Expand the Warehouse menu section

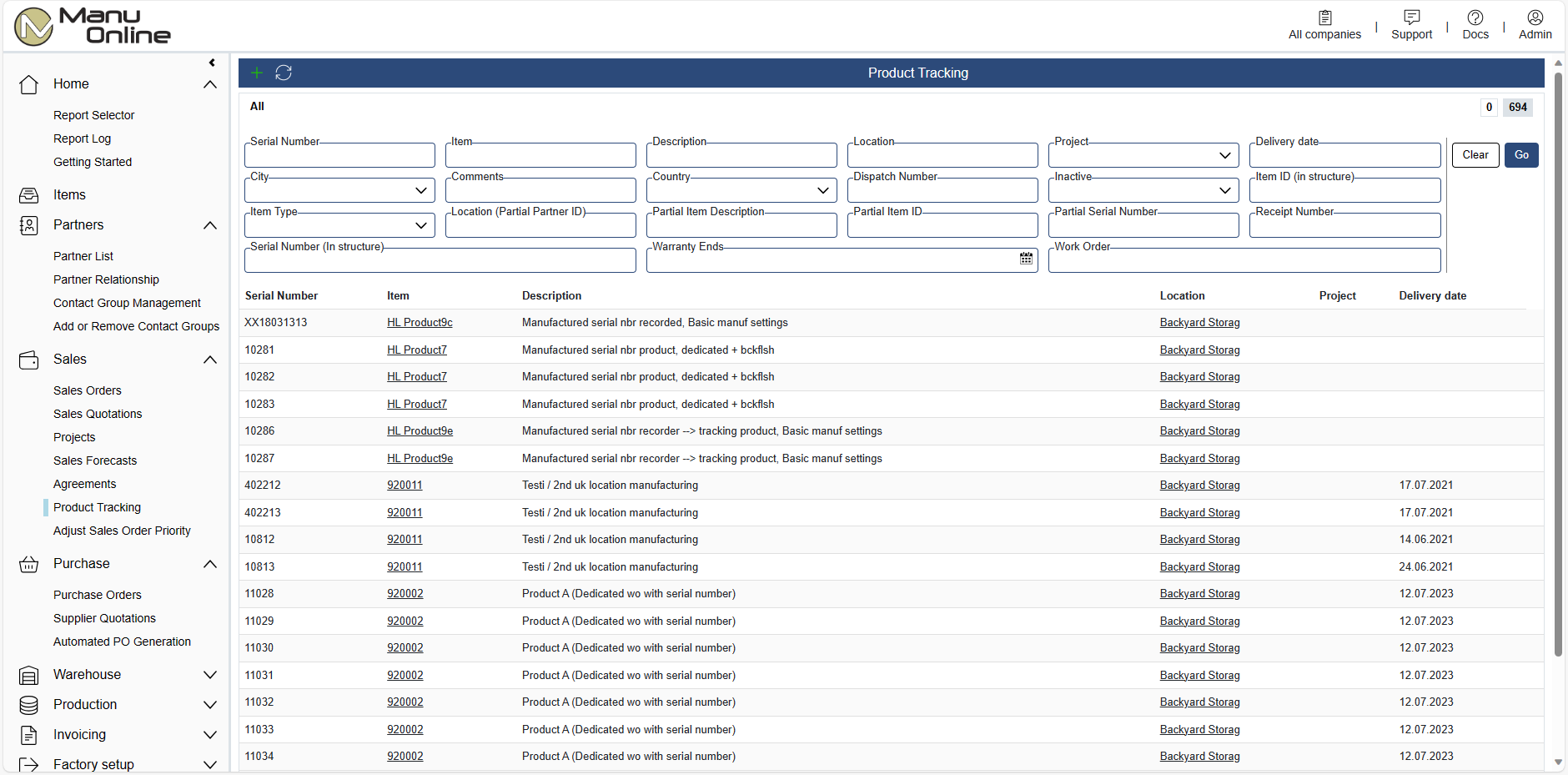(x=210, y=675)
